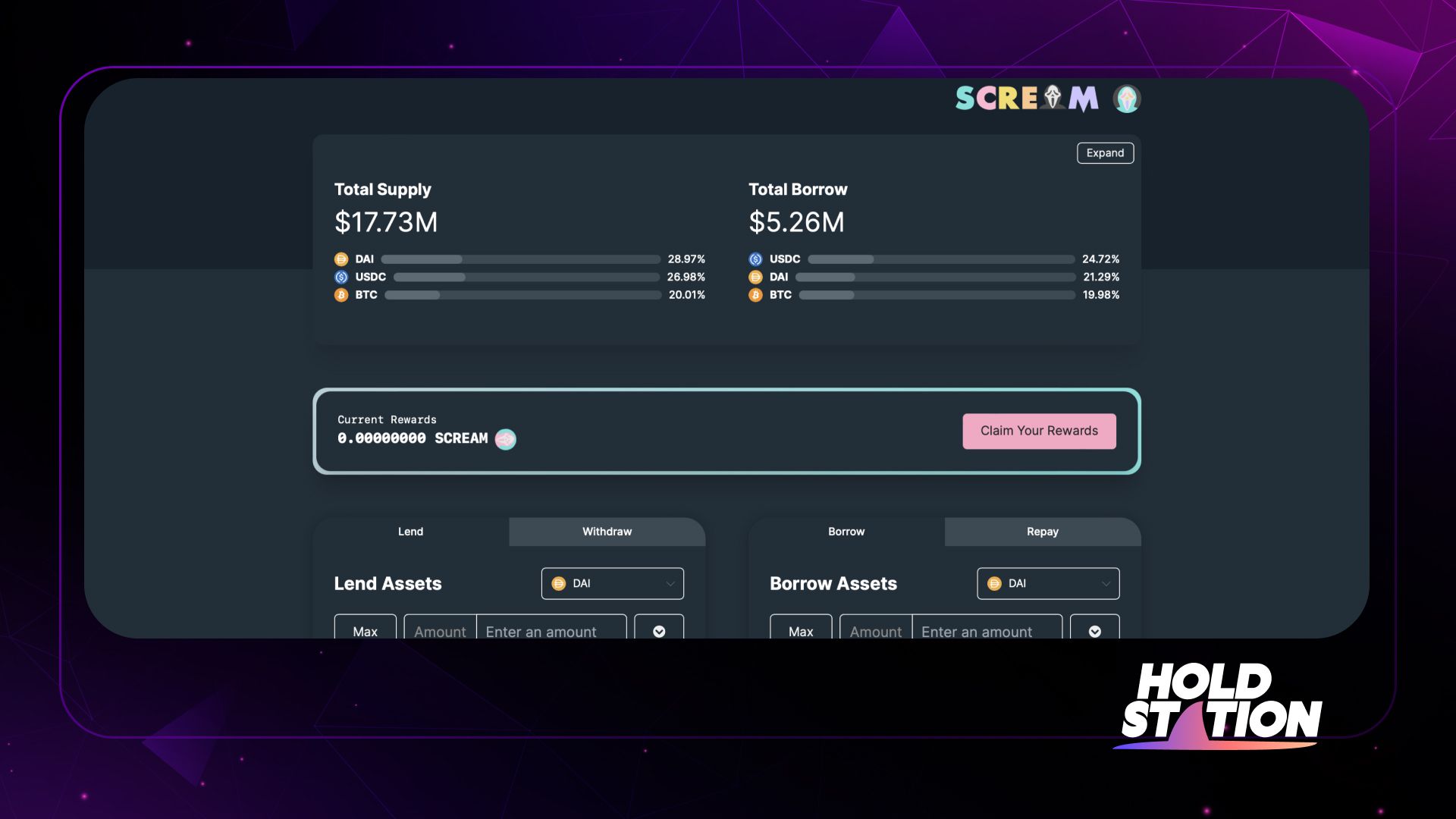The image size is (1456, 819).
Task: Click the ghost/mask icon next to SCREAM logo
Action: [1126, 97]
